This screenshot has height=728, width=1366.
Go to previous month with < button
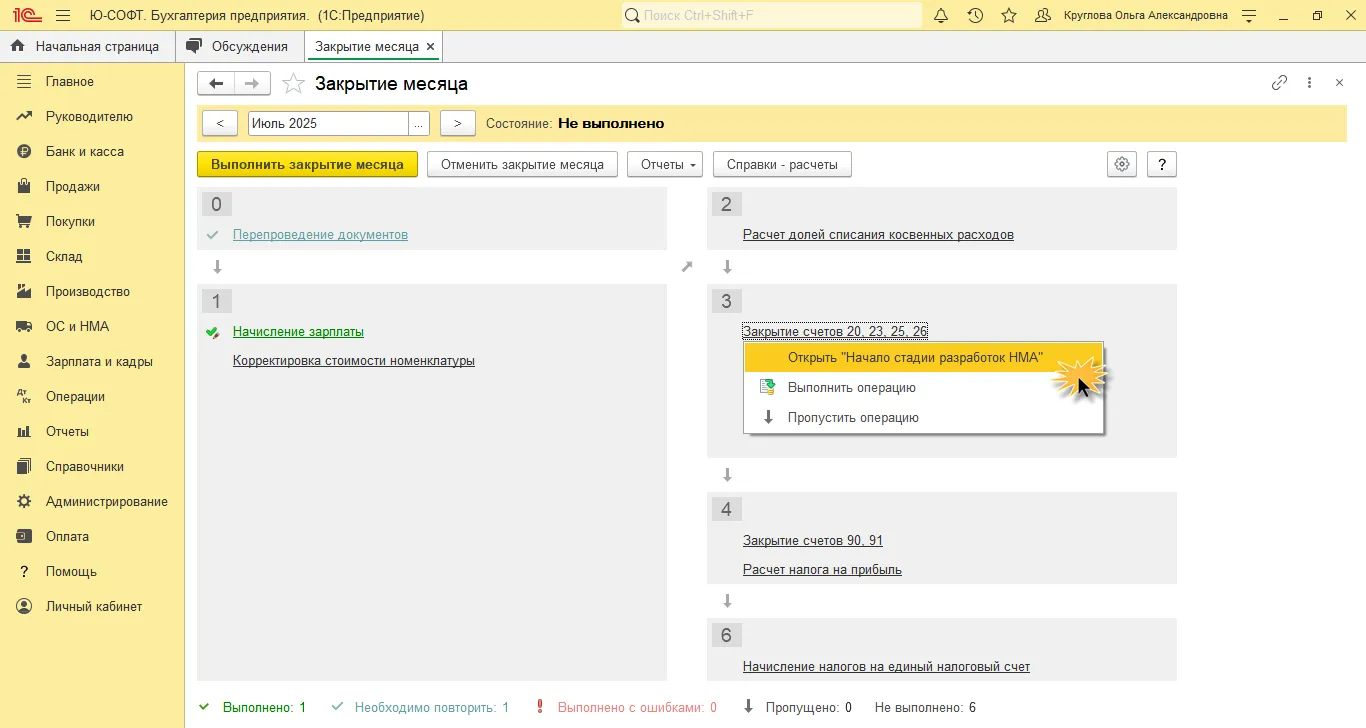point(220,123)
